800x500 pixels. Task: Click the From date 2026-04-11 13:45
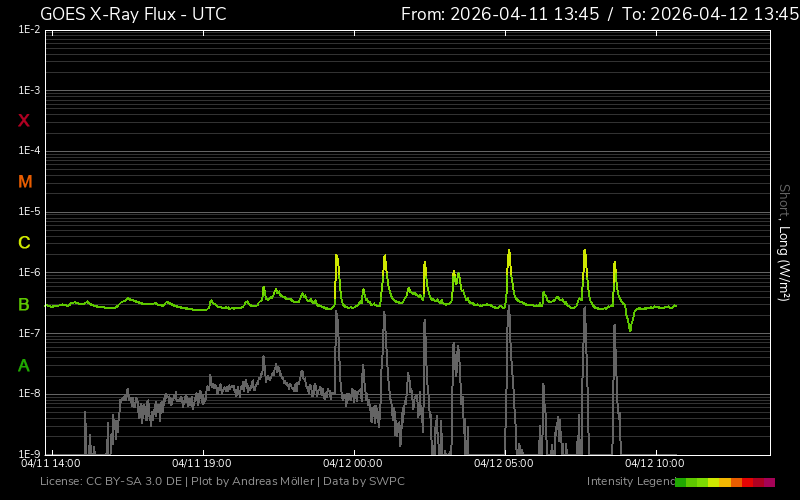click(500, 14)
